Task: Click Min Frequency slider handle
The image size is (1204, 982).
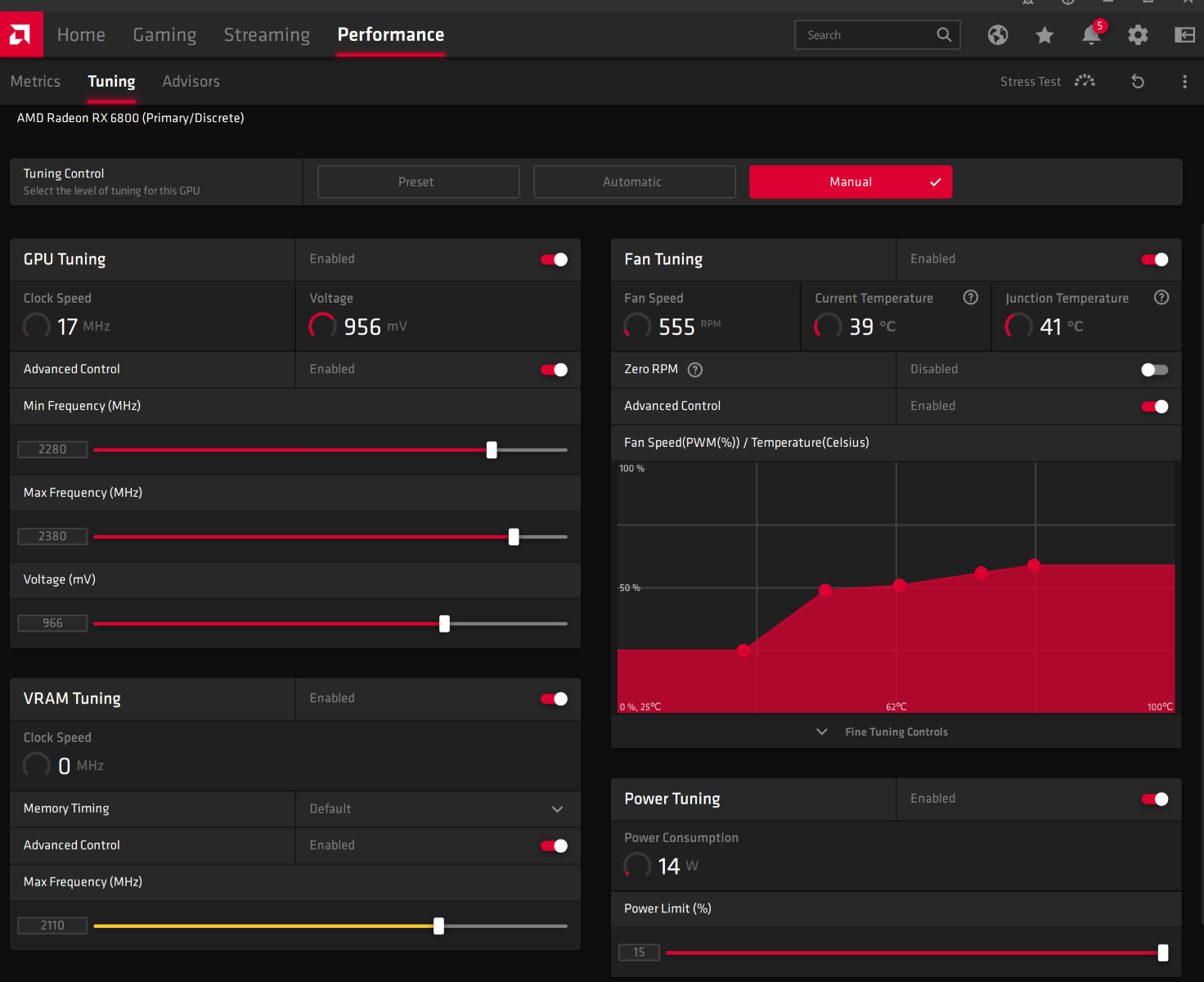Action: [x=492, y=450]
